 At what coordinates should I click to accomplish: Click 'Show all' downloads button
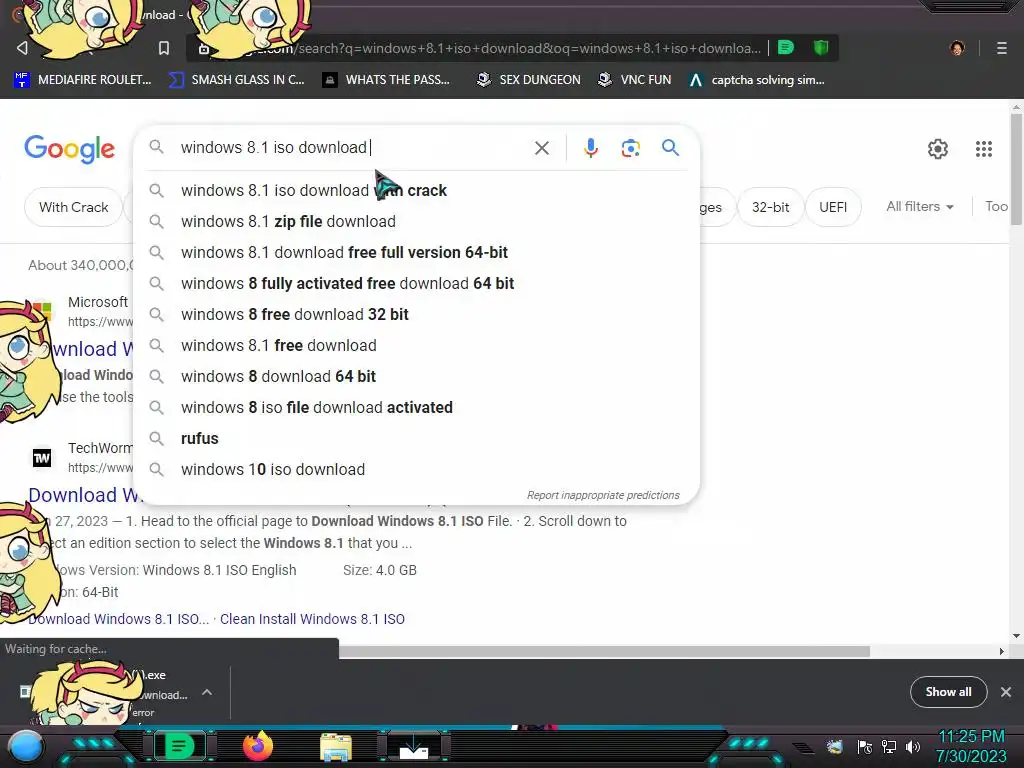click(x=948, y=692)
